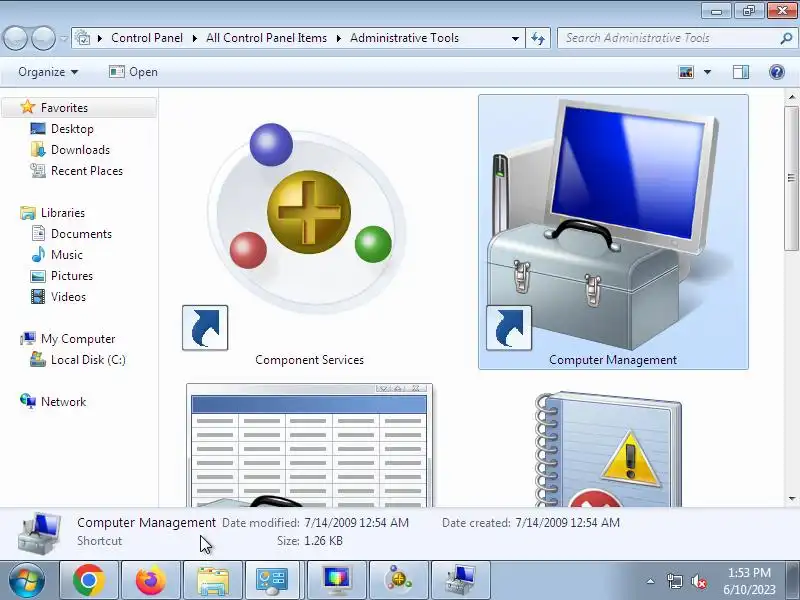Screen dimensions: 800x600
Task: Open Firefox from the taskbar
Action: pos(151,580)
